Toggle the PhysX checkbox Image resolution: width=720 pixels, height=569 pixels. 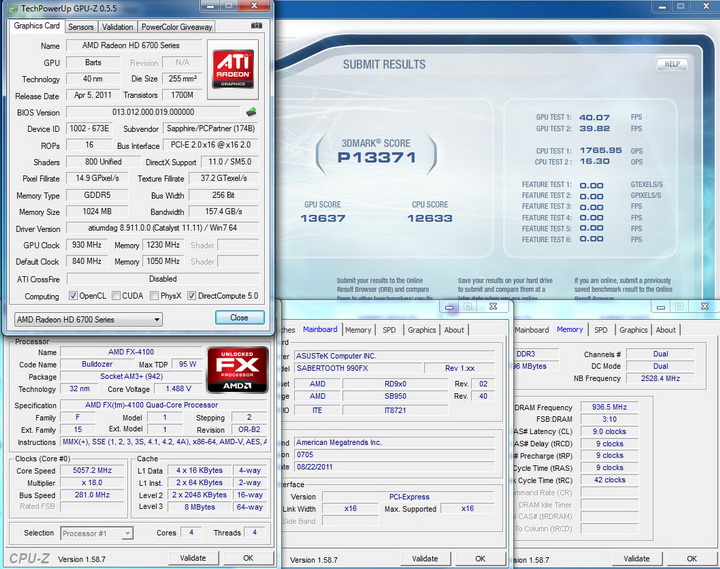pos(154,295)
